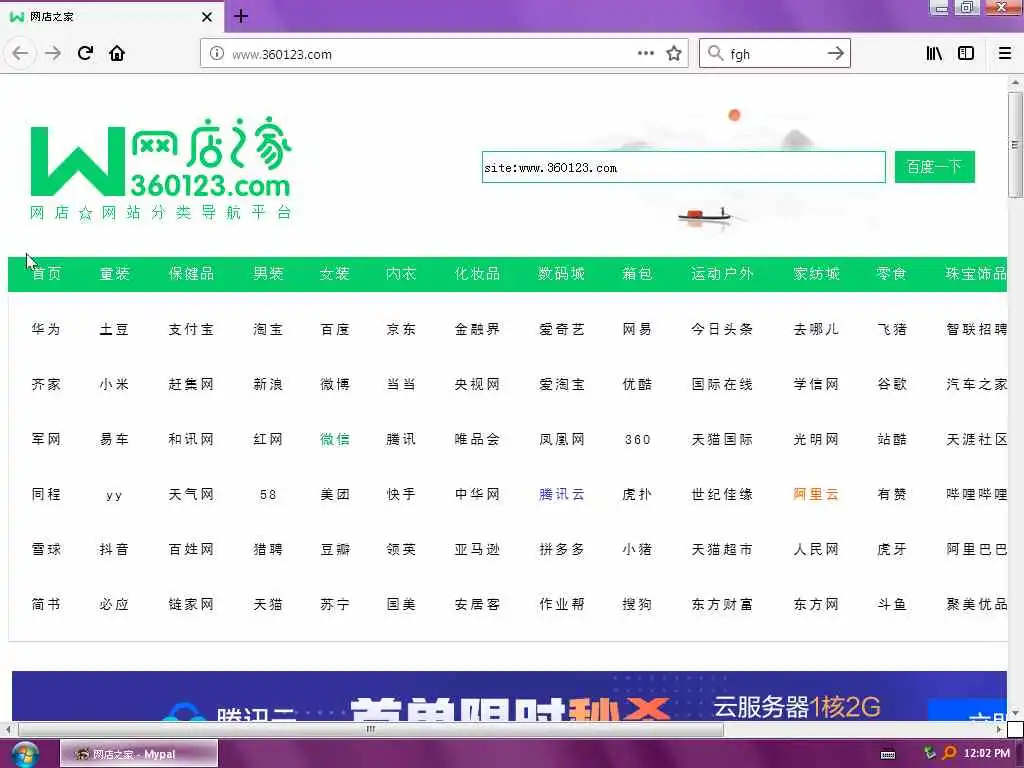Click the vertical scrollbar down arrow
The width and height of the screenshot is (1024, 768).
[1015, 713]
